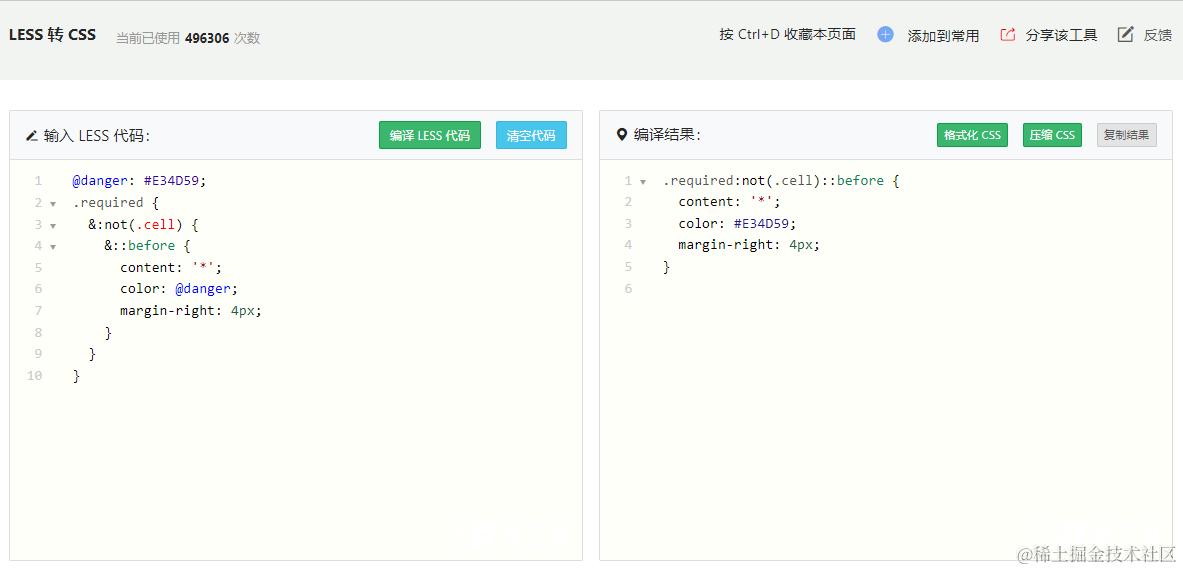
Task: Click the usage count 496306
Action: [x=207, y=38]
